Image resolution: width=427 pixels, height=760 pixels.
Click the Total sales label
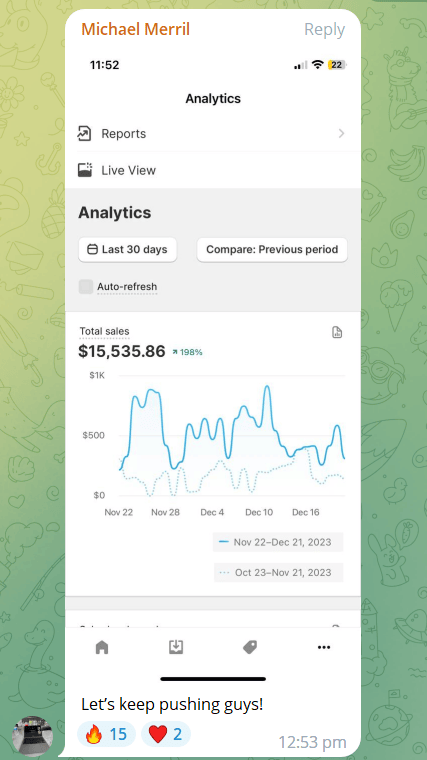click(104, 332)
